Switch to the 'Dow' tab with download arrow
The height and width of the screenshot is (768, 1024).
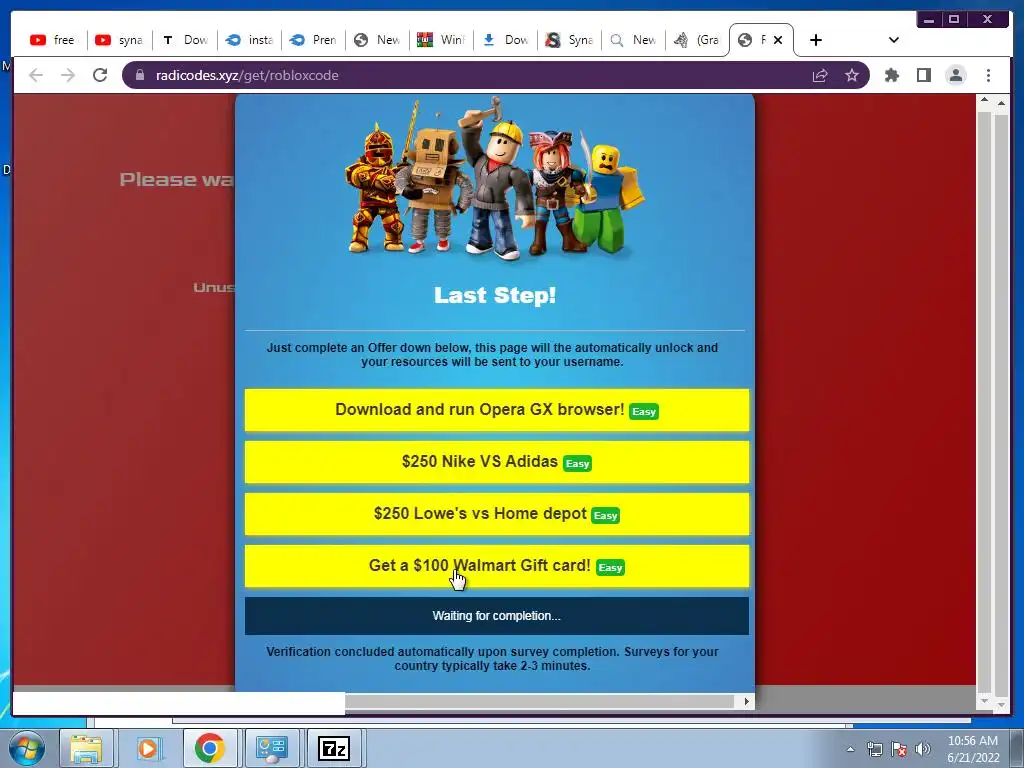tap(505, 40)
